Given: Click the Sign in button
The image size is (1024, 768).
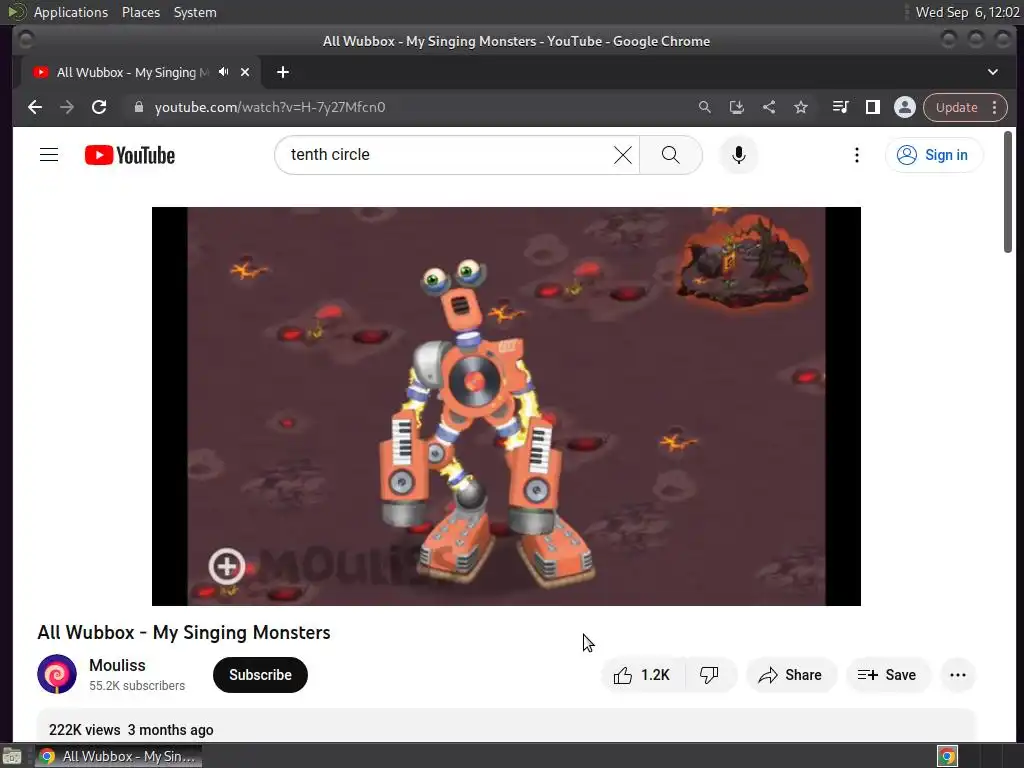Looking at the screenshot, I should [934, 155].
